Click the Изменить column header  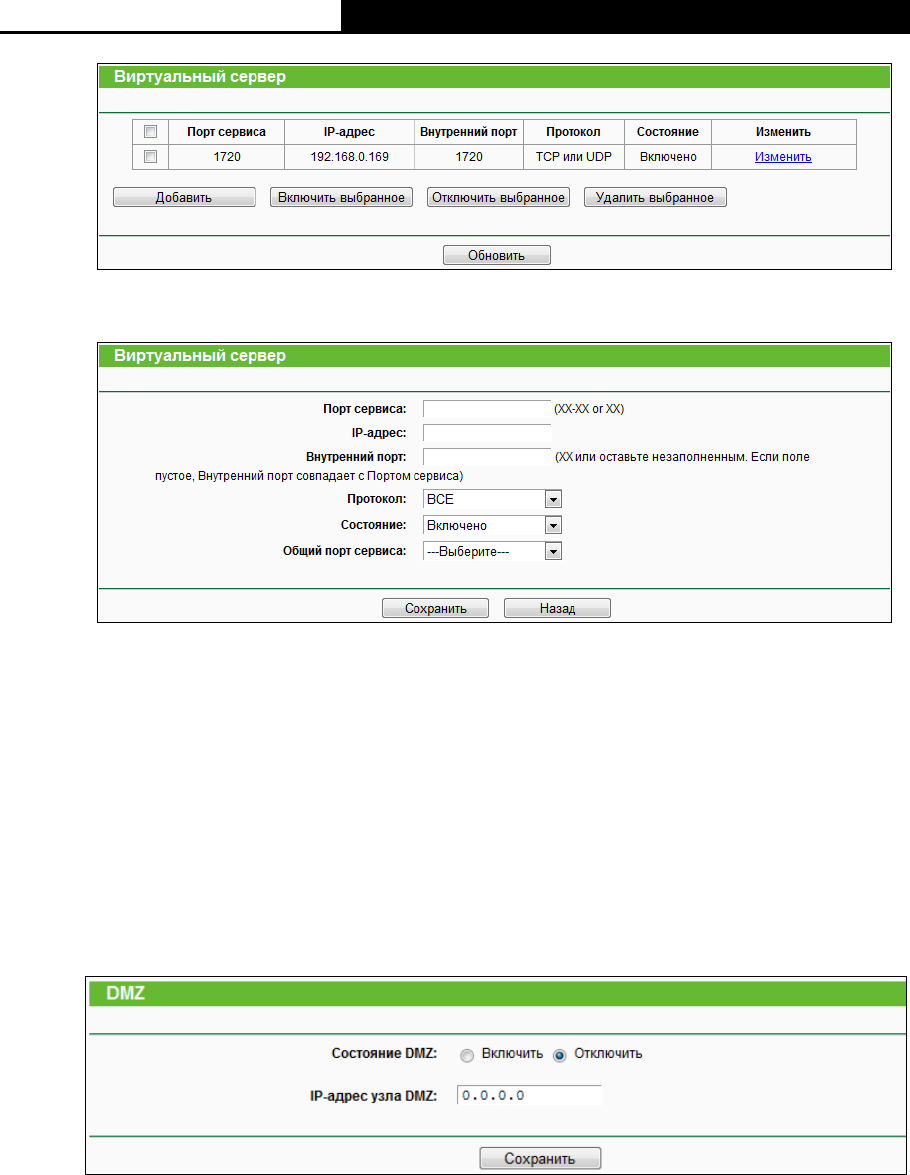click(783, 132)
